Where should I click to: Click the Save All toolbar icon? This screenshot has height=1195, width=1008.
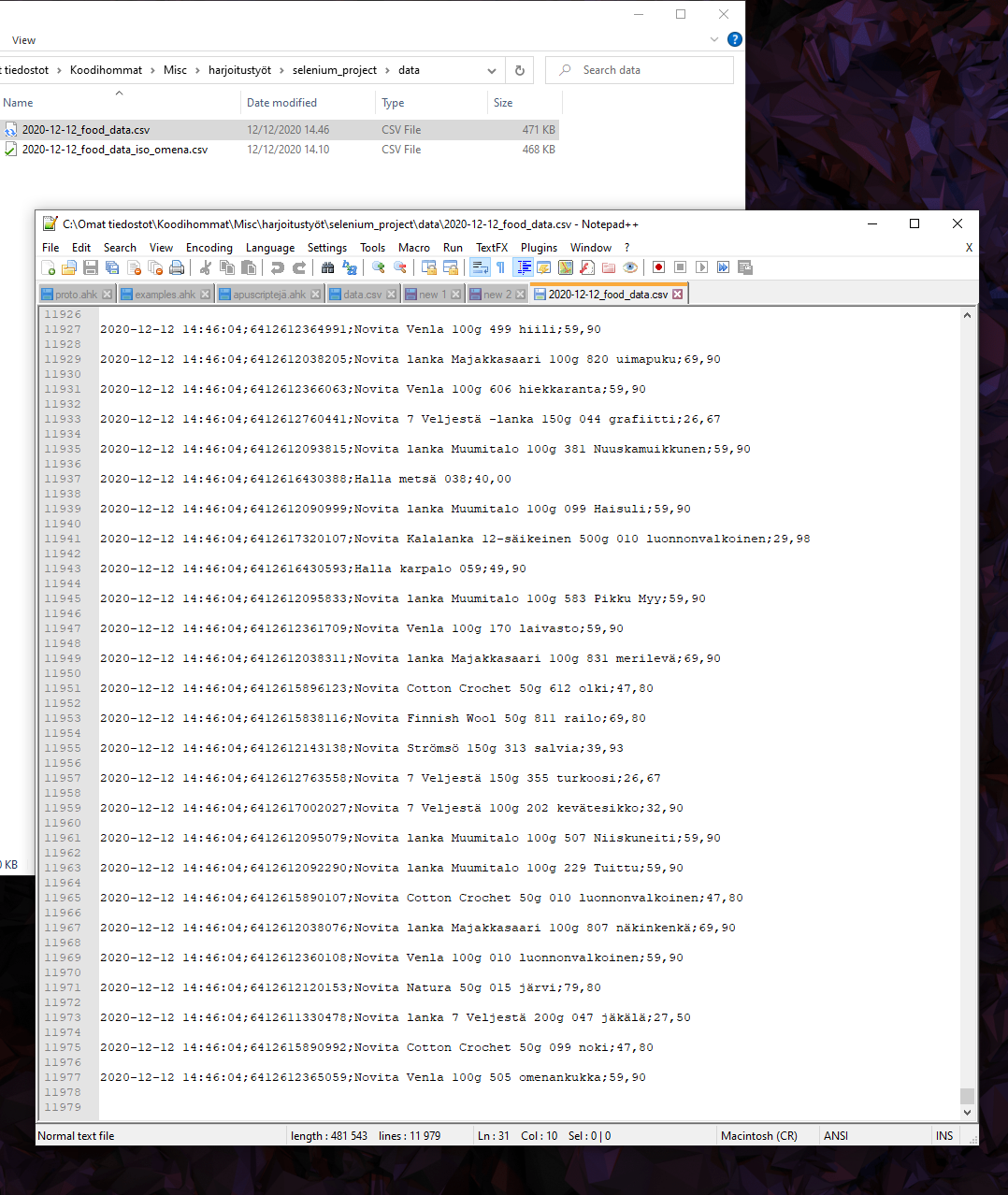point(111,267)
